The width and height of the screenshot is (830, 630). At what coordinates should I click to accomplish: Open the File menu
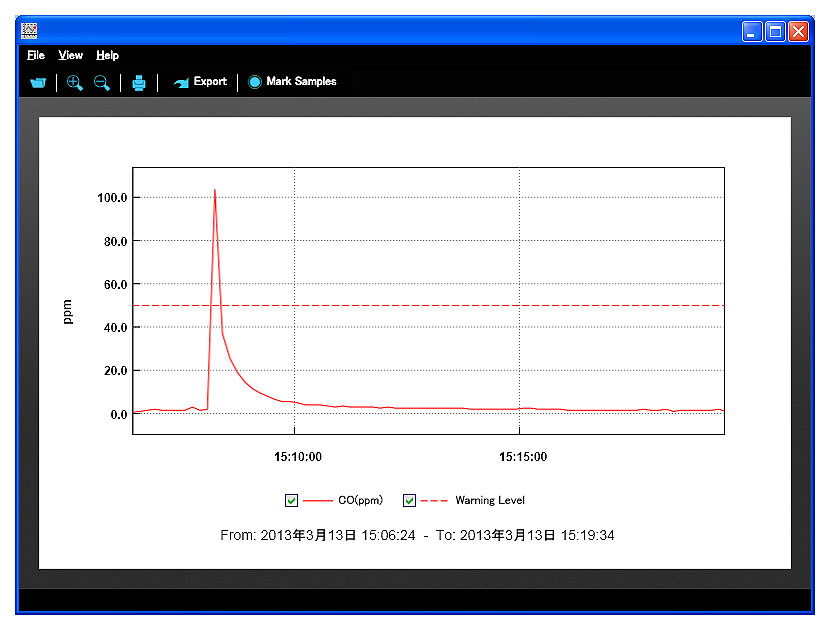pos(36,56)
